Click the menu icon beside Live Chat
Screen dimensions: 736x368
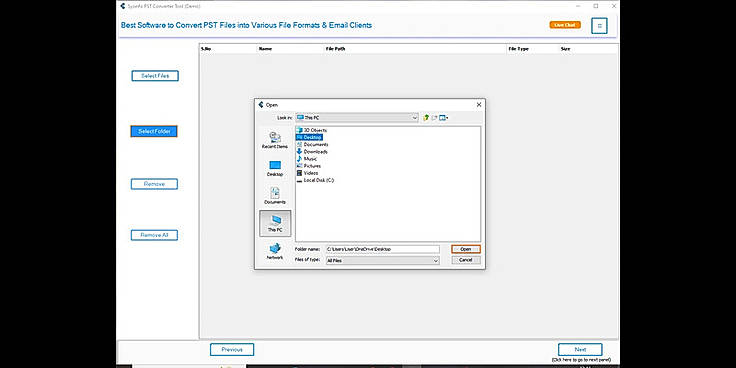tap(599, 26)
